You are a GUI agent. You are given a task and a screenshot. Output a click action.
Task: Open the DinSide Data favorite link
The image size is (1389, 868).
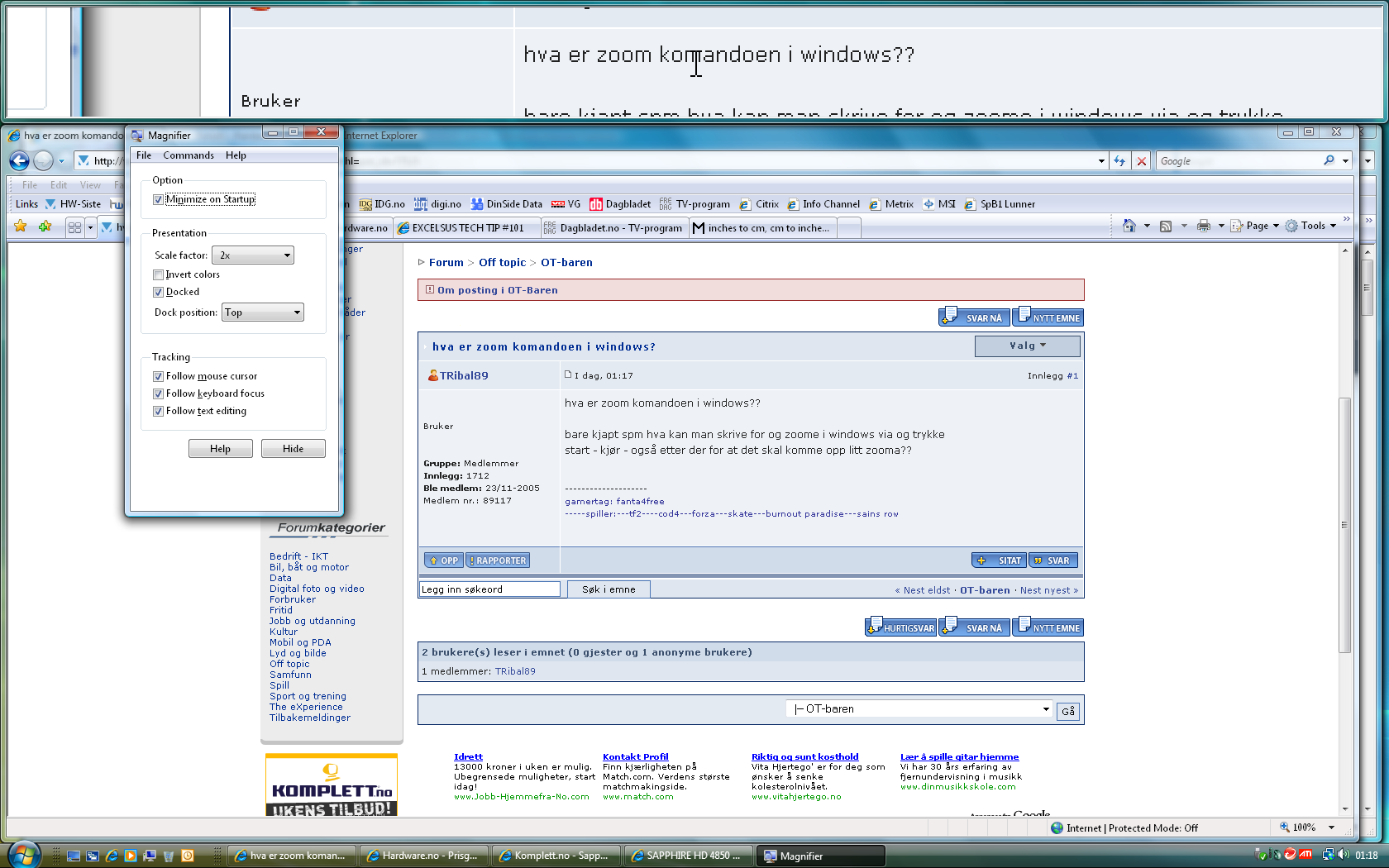(507, 204)
